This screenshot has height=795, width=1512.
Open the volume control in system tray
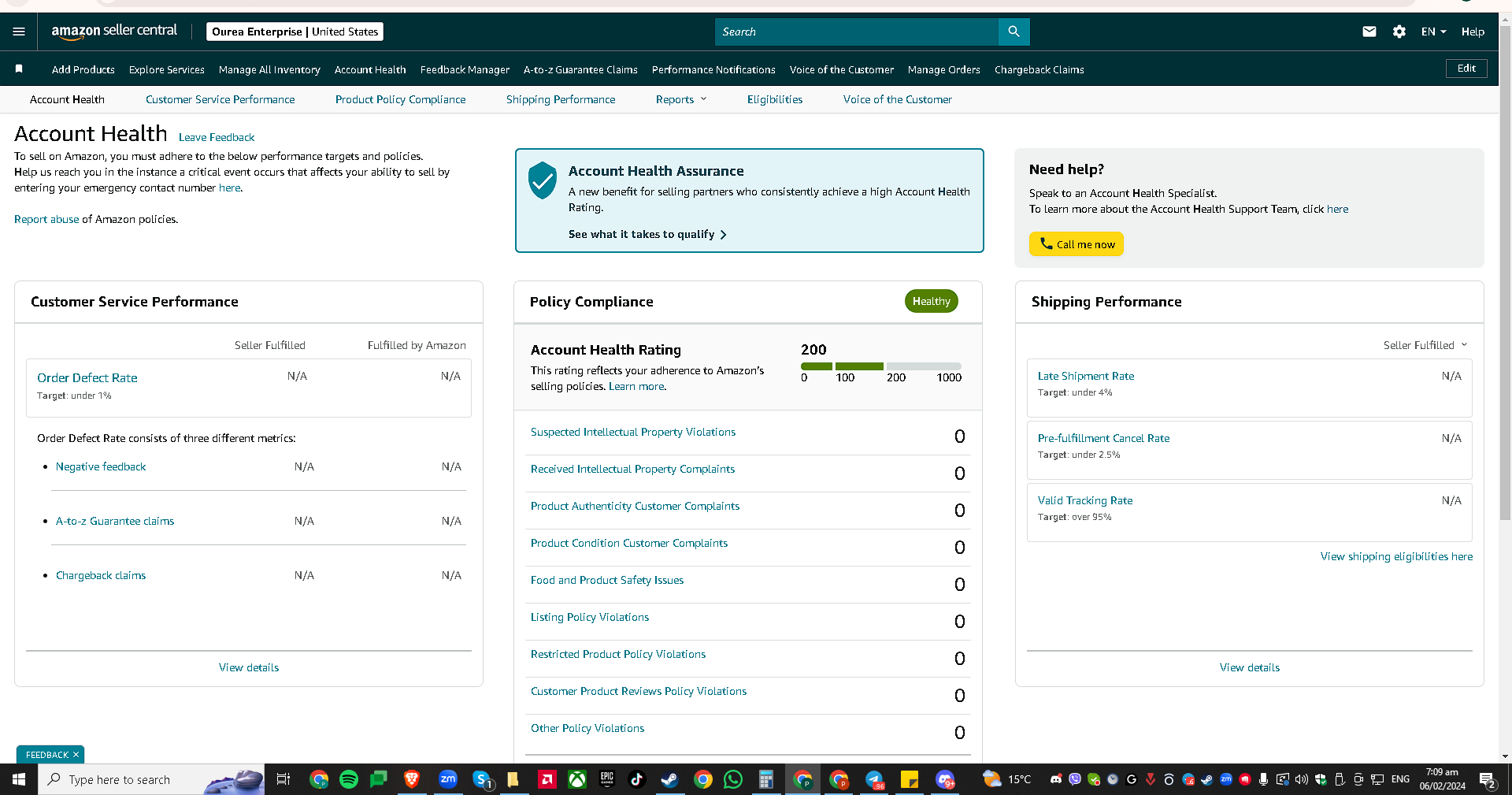(1301, 779)
